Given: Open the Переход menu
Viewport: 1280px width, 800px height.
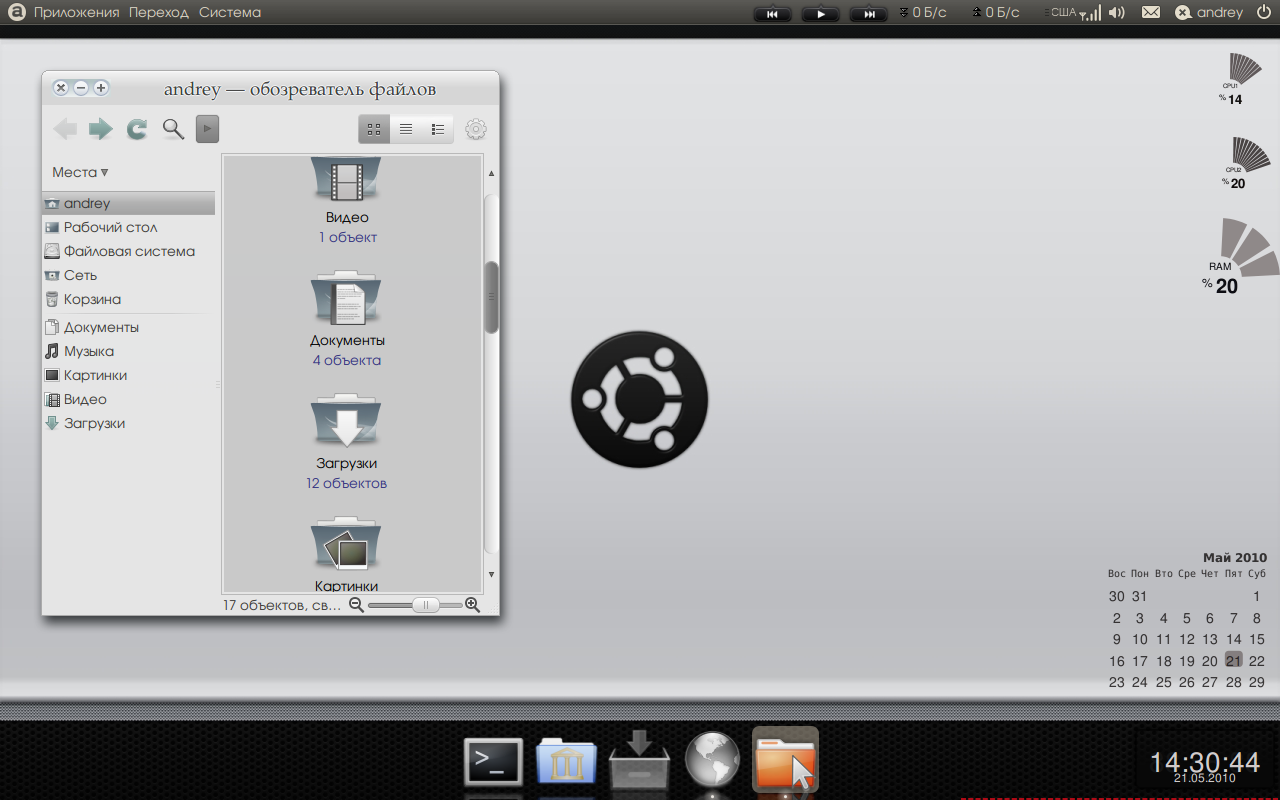Looking at the screenshot, I should [159, 12].
